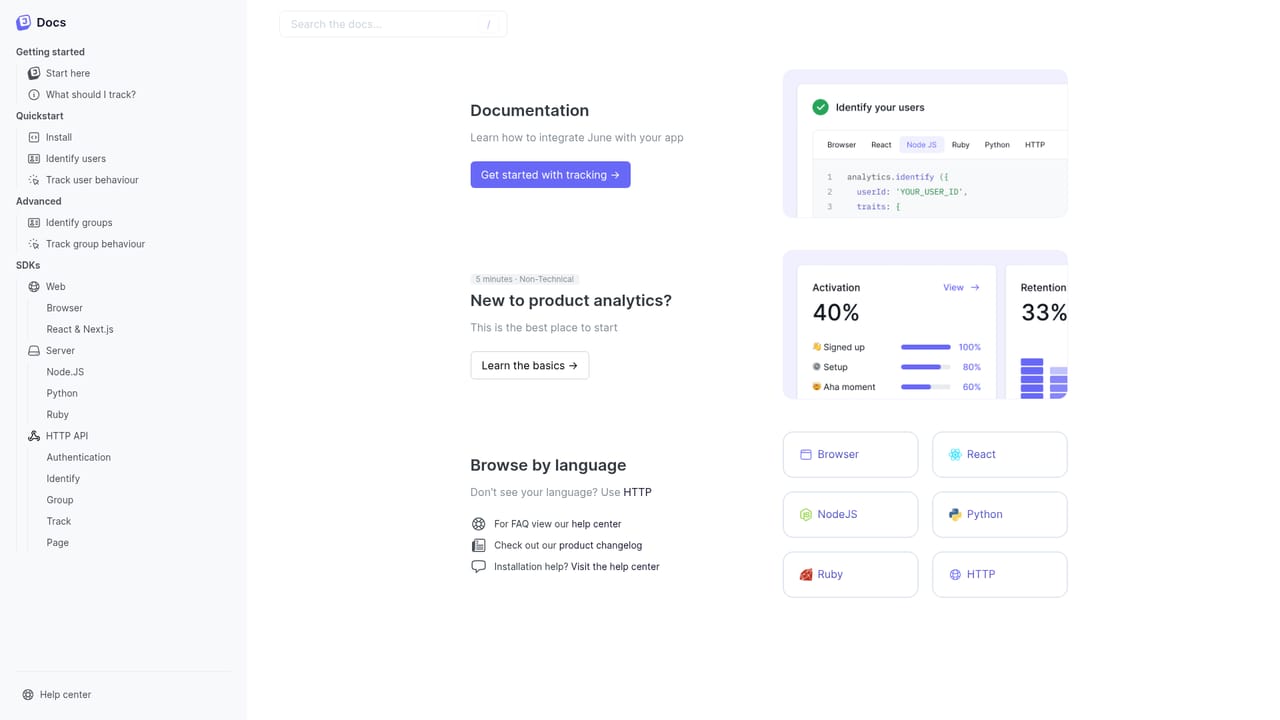Viewport: 1280px width, 720px height.
Task: Open React & Next.js in sidebar
Action: (80, 329)
